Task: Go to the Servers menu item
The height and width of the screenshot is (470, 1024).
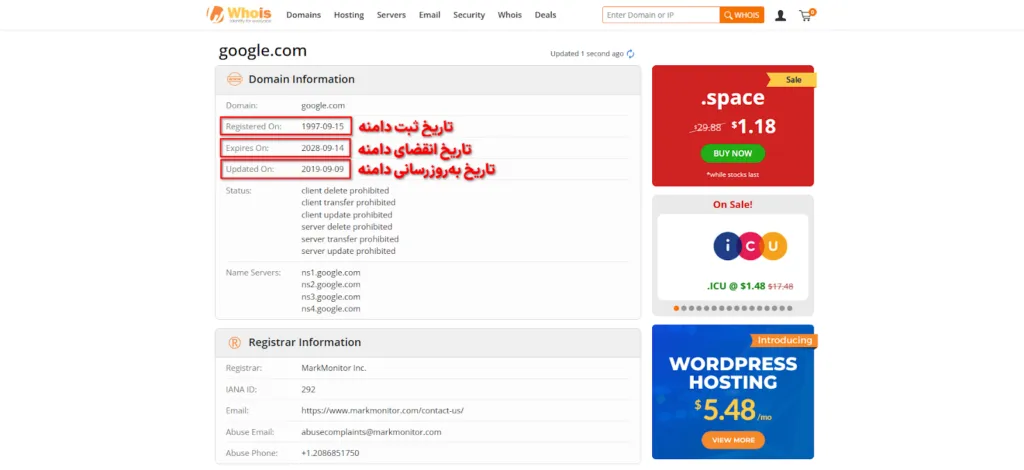Action: tap(391, 15)
